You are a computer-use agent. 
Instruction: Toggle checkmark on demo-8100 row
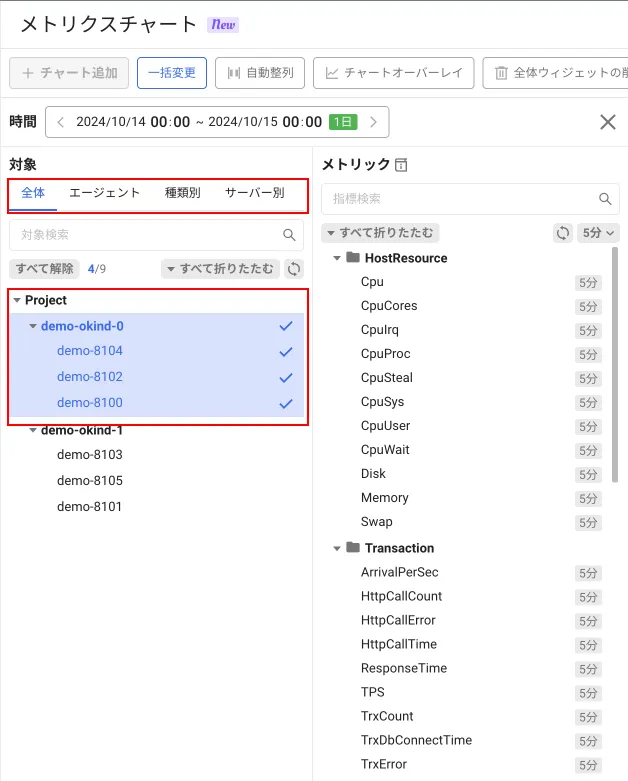286,404
